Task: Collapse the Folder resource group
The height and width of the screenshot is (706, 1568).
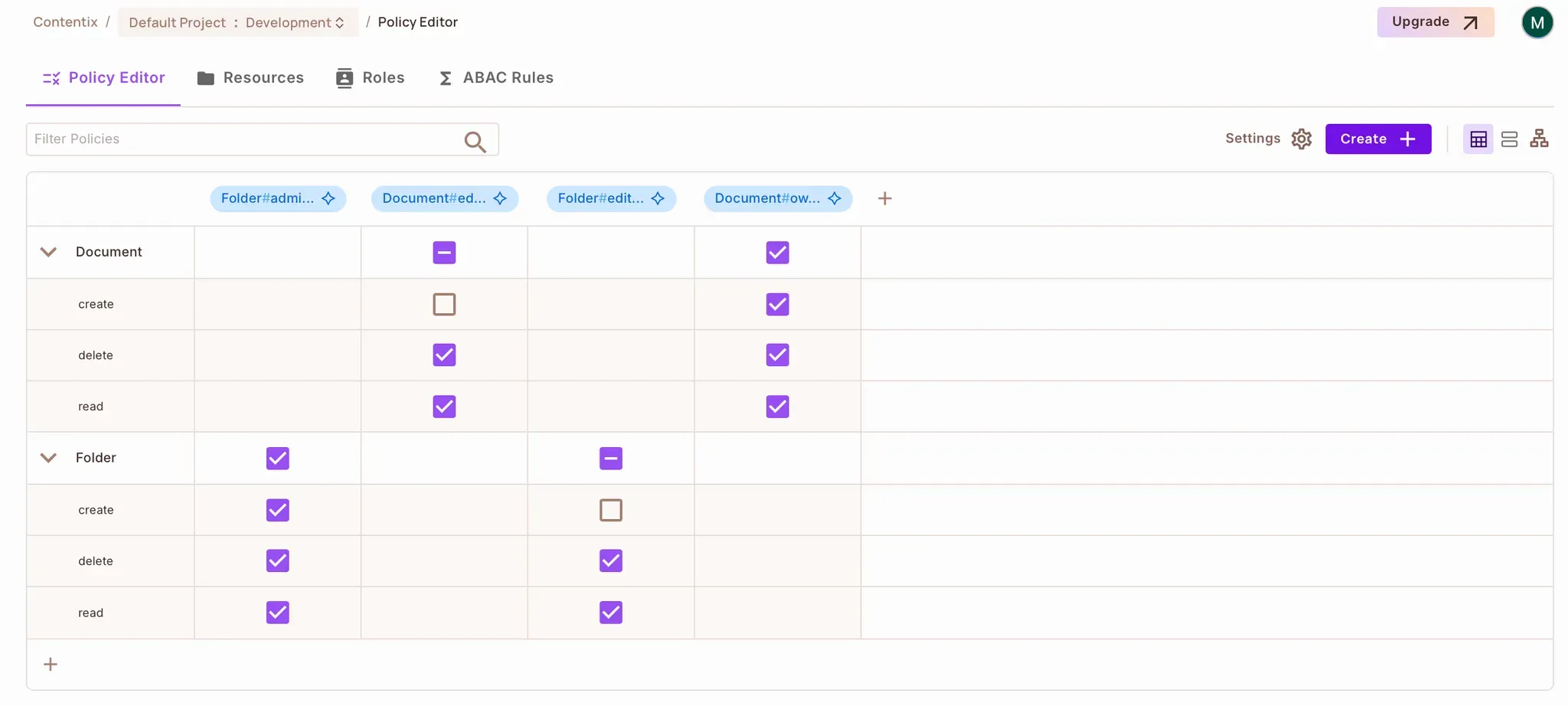Action: pyautogui.click(x=48, y=458)
